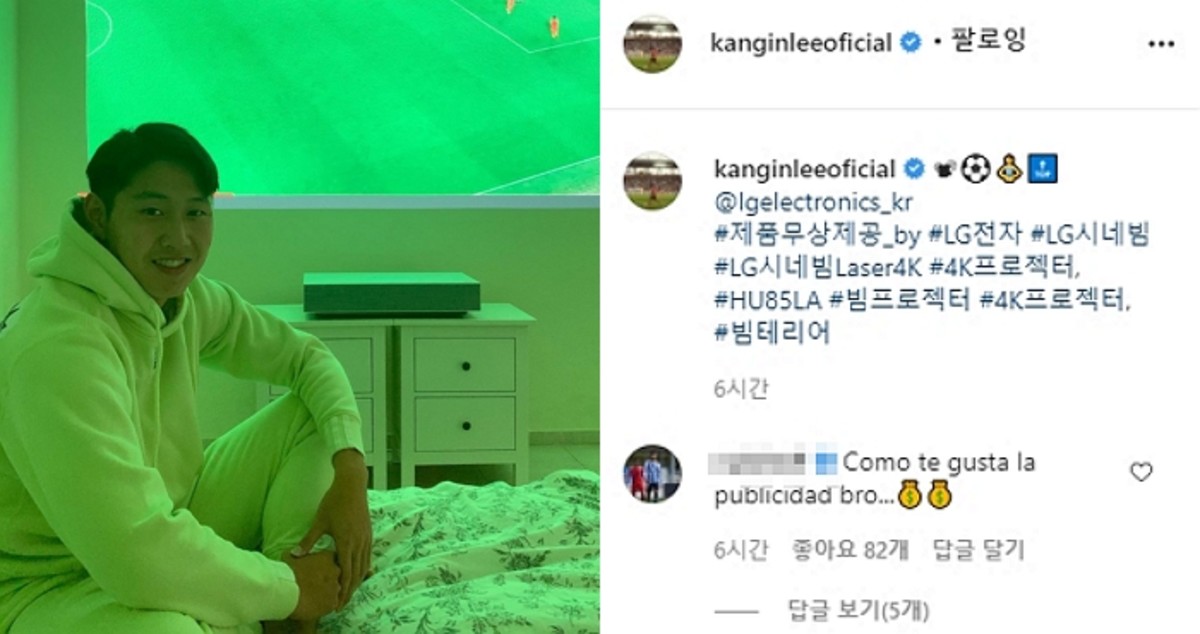
Task: Like the Spanish comment with heart icon
Action: coord(1141,473)
